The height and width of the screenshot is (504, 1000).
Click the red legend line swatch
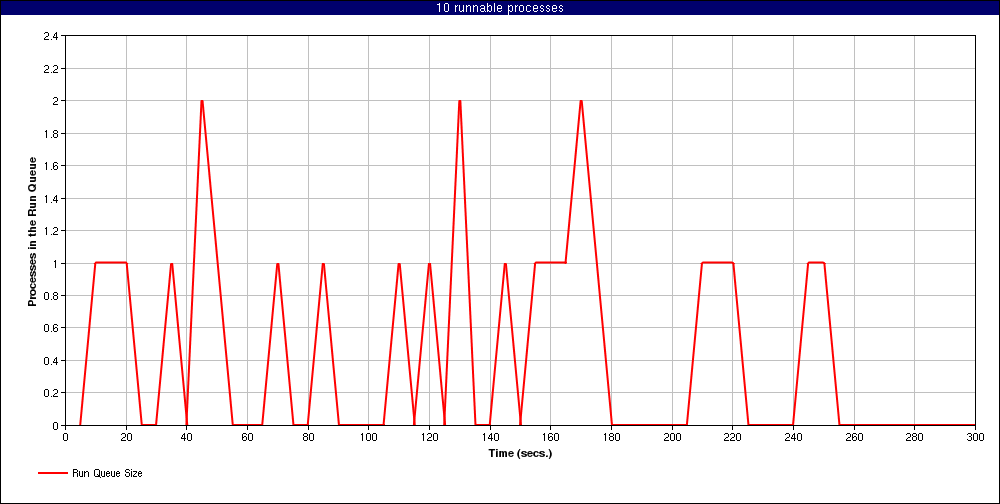[x=52, y=473]
